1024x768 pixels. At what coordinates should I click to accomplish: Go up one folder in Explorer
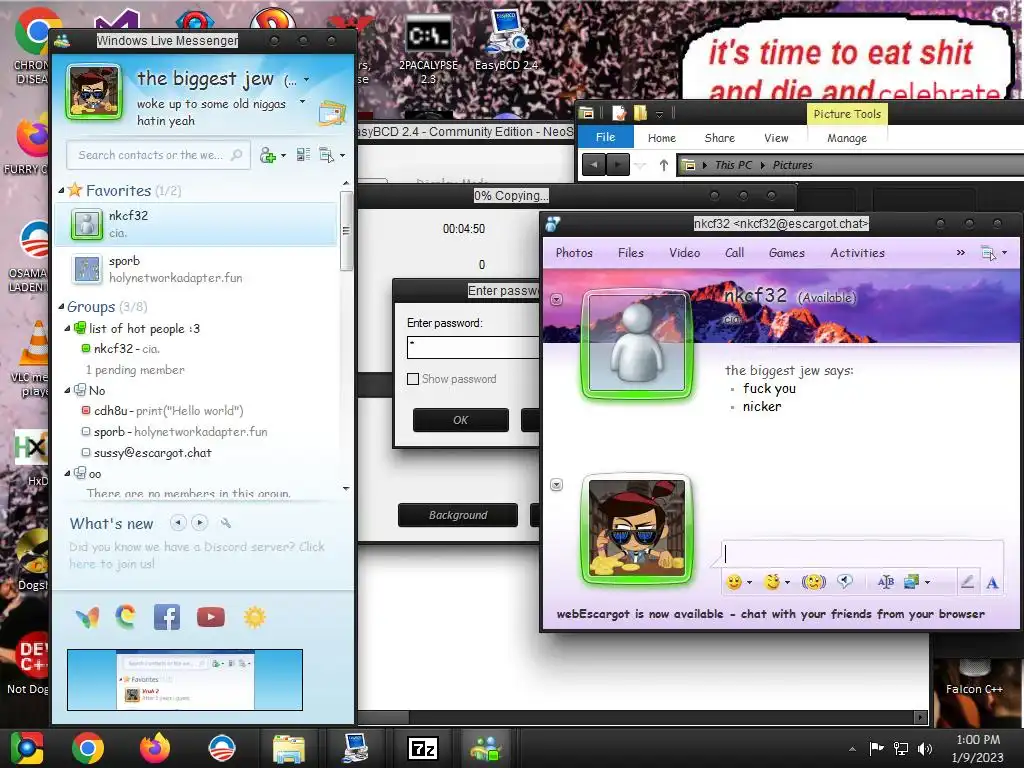[x=664, y=165]
